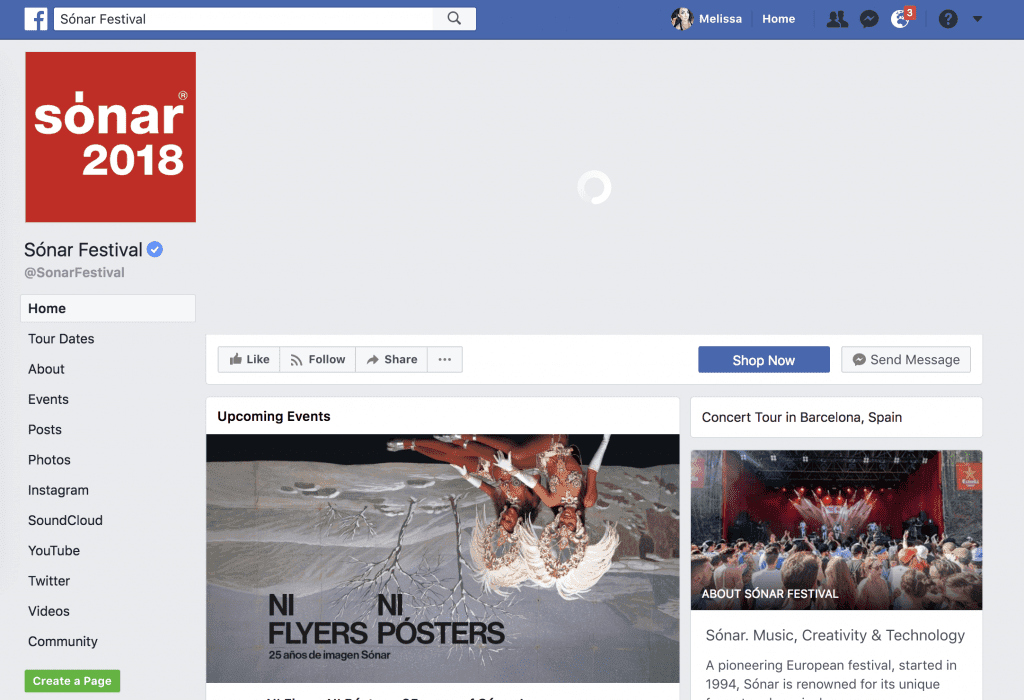Select Tour Dates in the sidebar

click(61, 339)
